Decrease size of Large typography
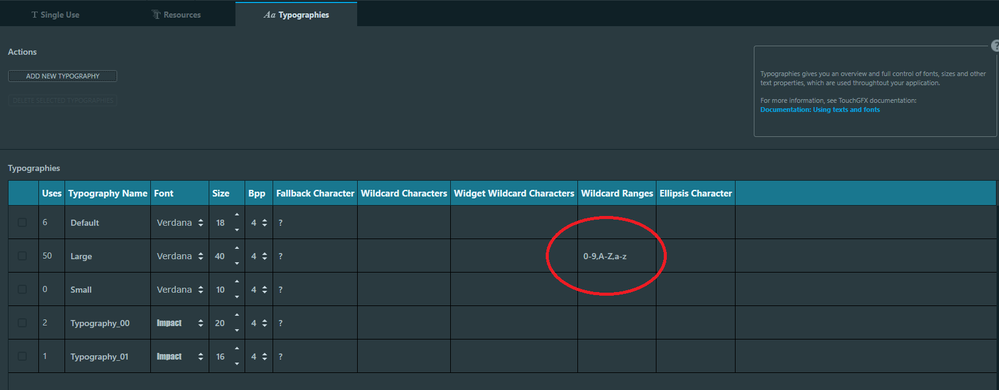 click(237, 263)
